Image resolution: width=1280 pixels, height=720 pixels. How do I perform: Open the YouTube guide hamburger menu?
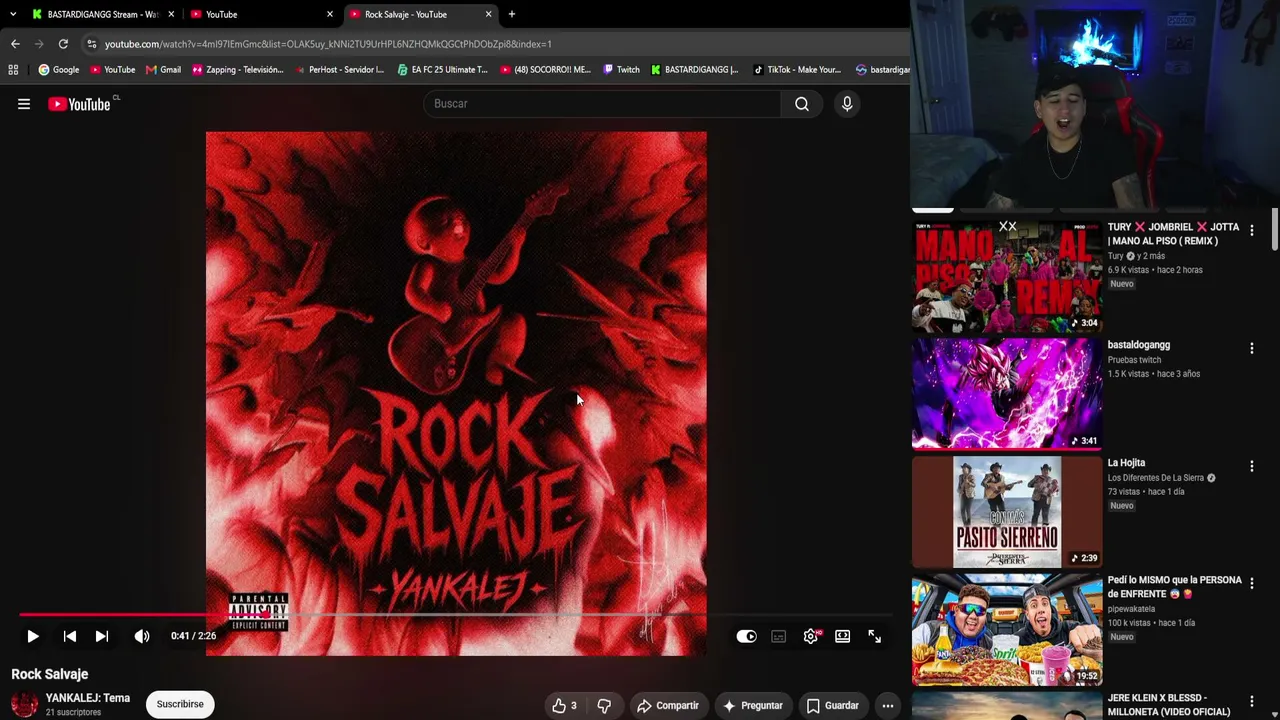pos(24,104)
